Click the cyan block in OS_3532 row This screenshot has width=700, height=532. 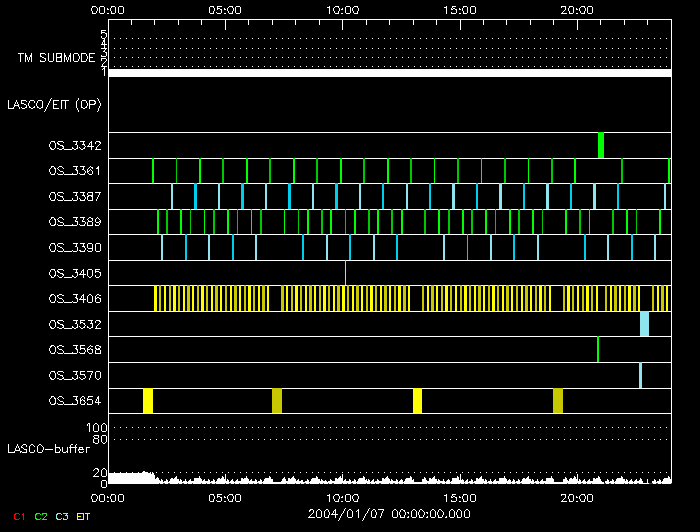pos(644,324)
